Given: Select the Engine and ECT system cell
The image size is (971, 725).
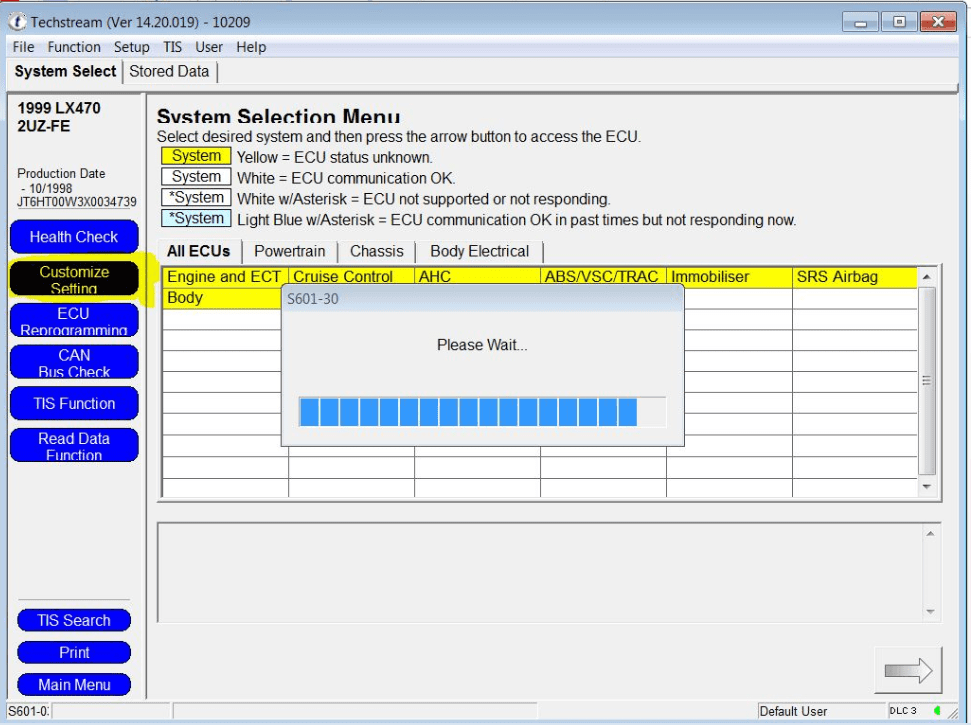Looking at the screenshot, I should [x=225, y=277].
